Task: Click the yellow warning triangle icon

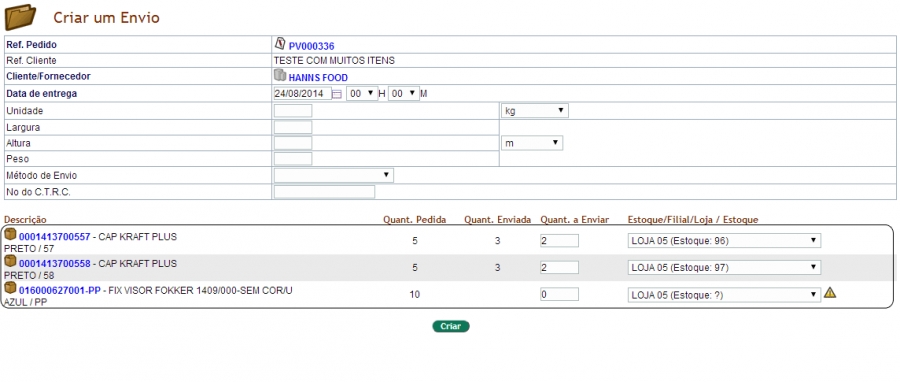Action: 830,293
